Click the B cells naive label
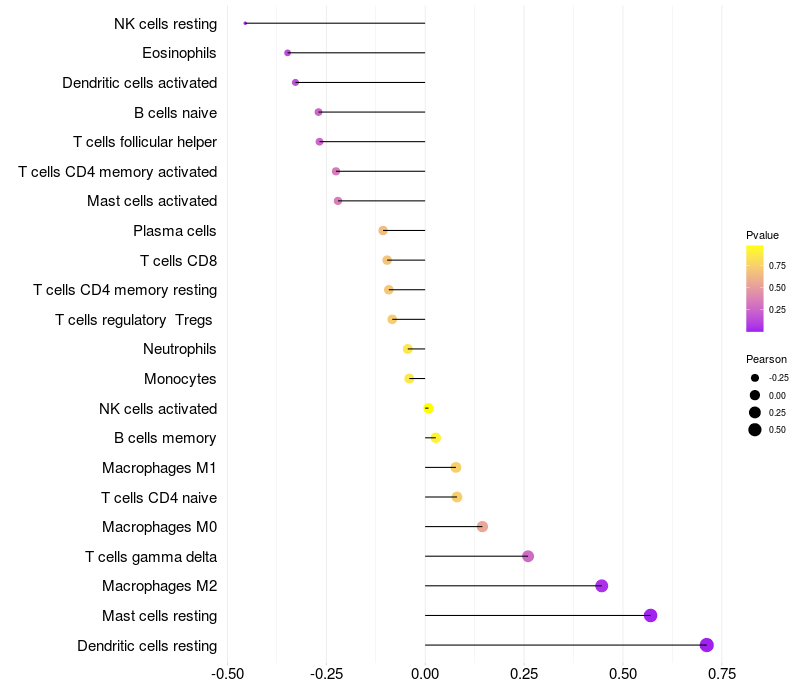The width and height of the screenshot is (800, 700). pos(176,113)
